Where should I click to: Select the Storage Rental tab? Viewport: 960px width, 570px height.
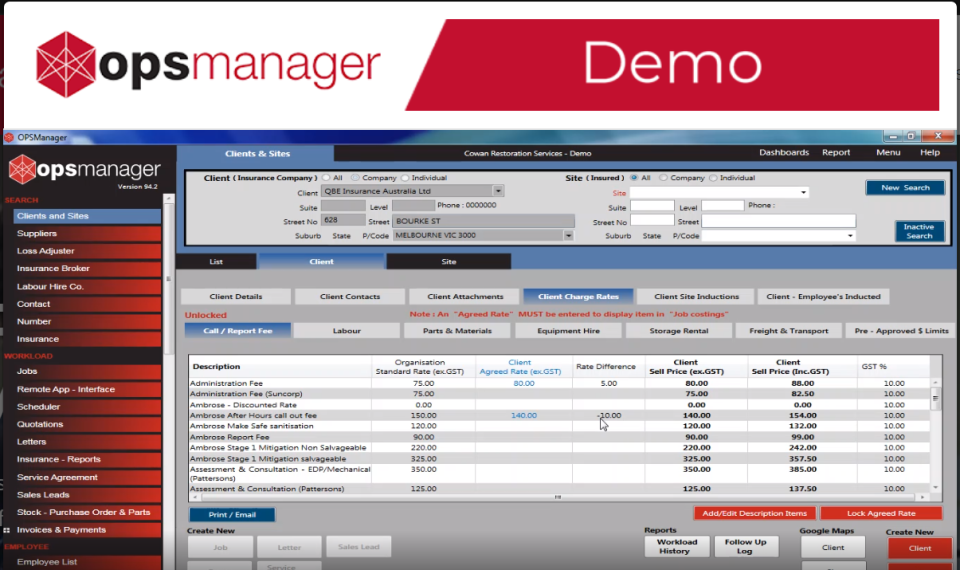[x=678, y=331]
